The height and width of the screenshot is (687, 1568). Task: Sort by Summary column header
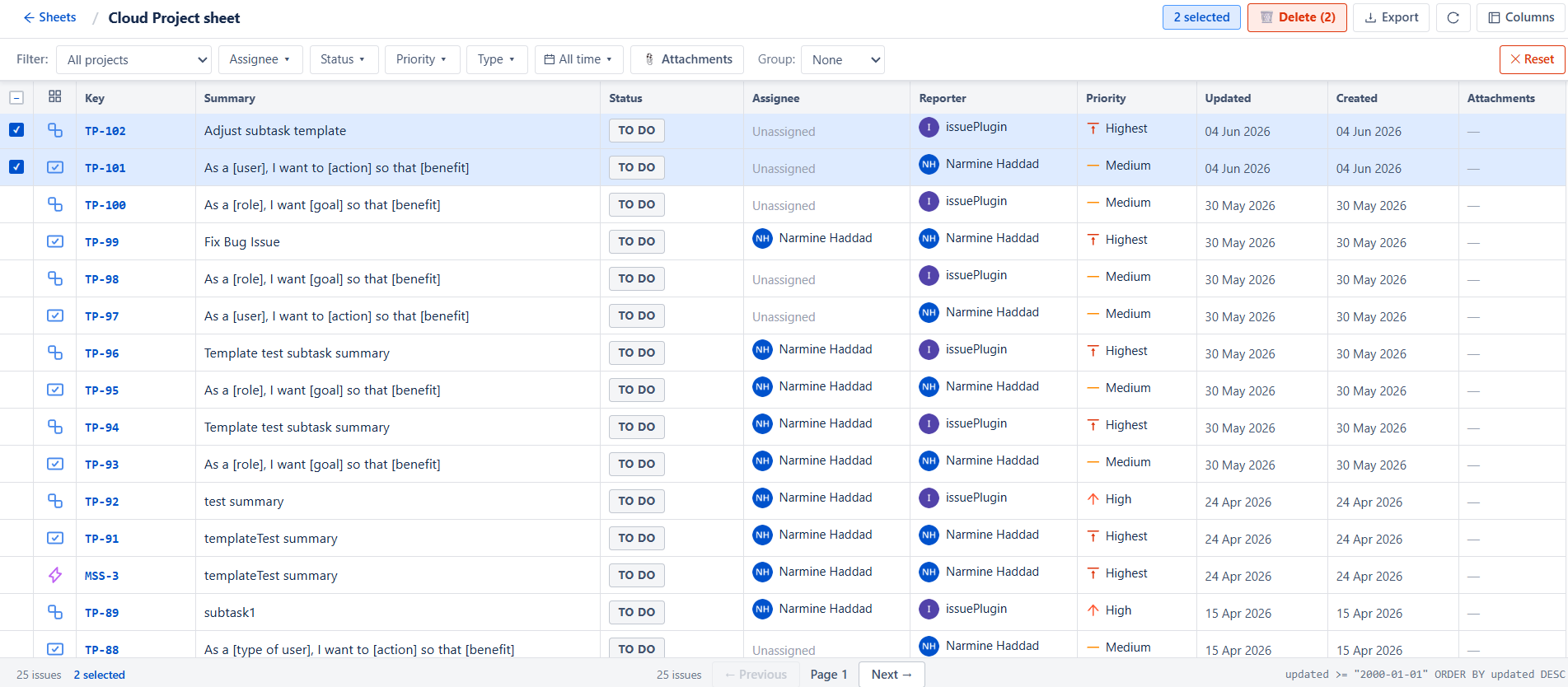[230, 98]
